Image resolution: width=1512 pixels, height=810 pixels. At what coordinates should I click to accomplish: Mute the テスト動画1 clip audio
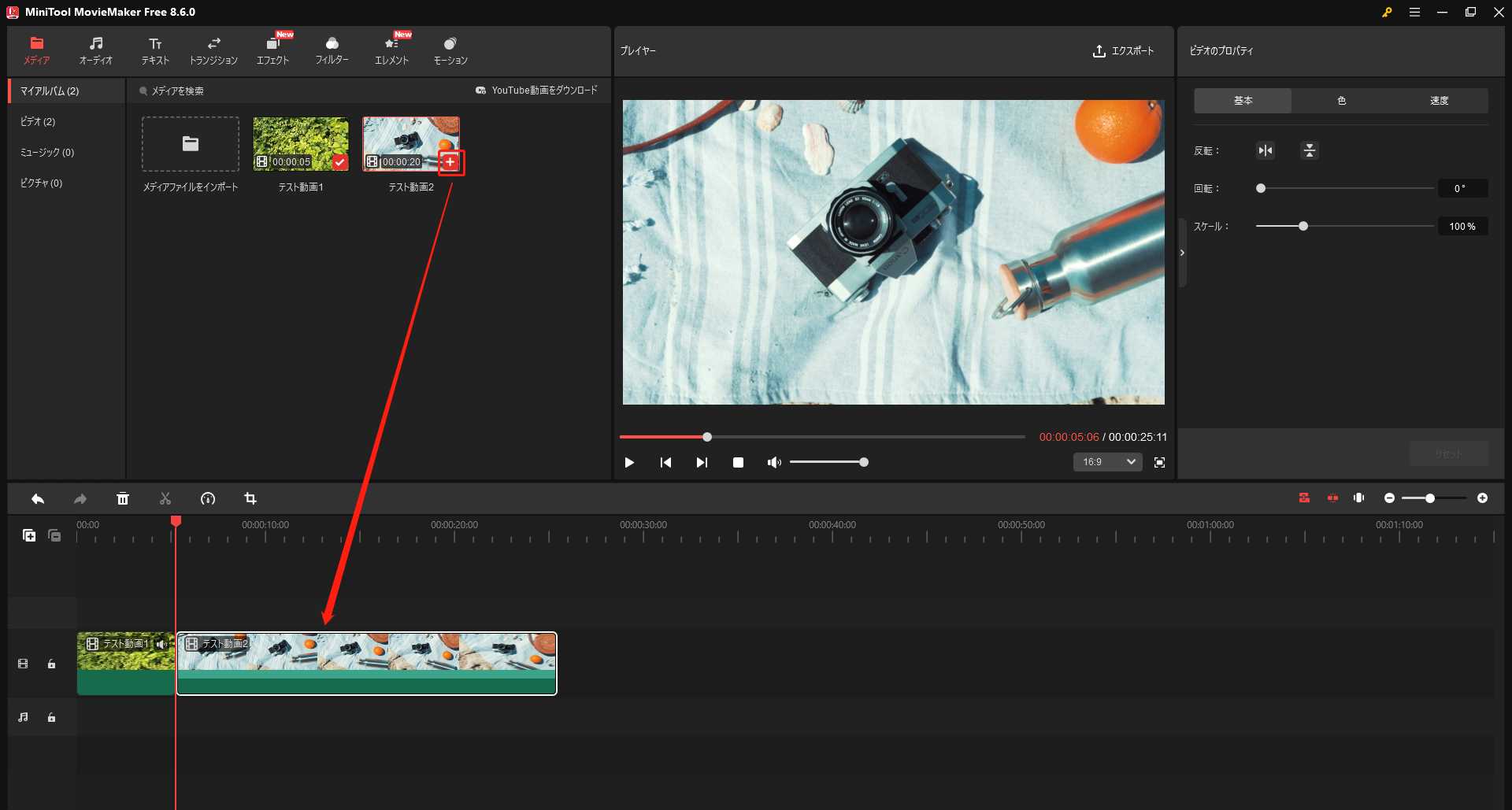tap(162, 644)
